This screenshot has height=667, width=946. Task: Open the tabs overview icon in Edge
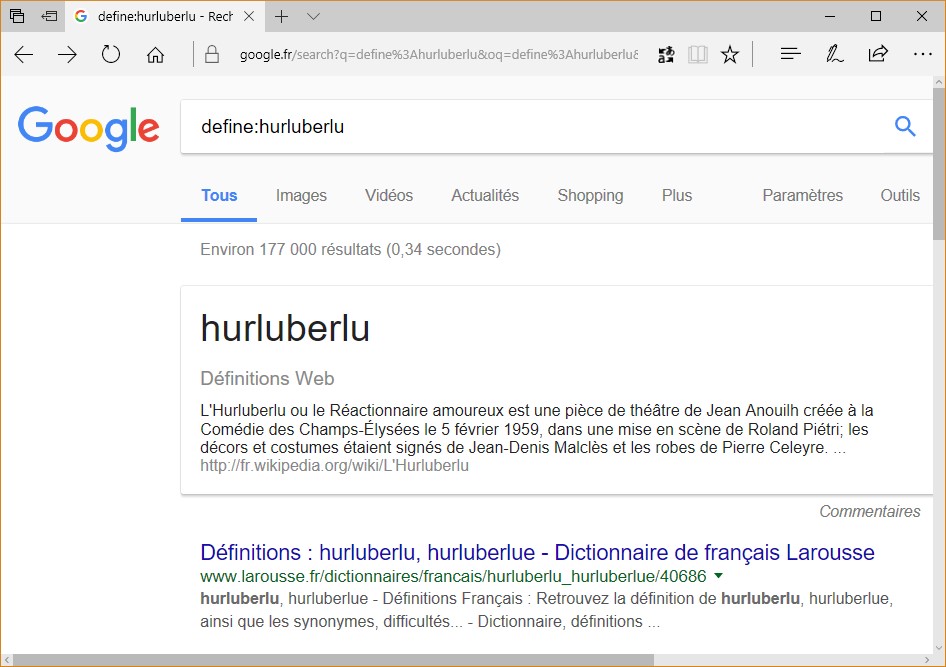coord(17,16)
